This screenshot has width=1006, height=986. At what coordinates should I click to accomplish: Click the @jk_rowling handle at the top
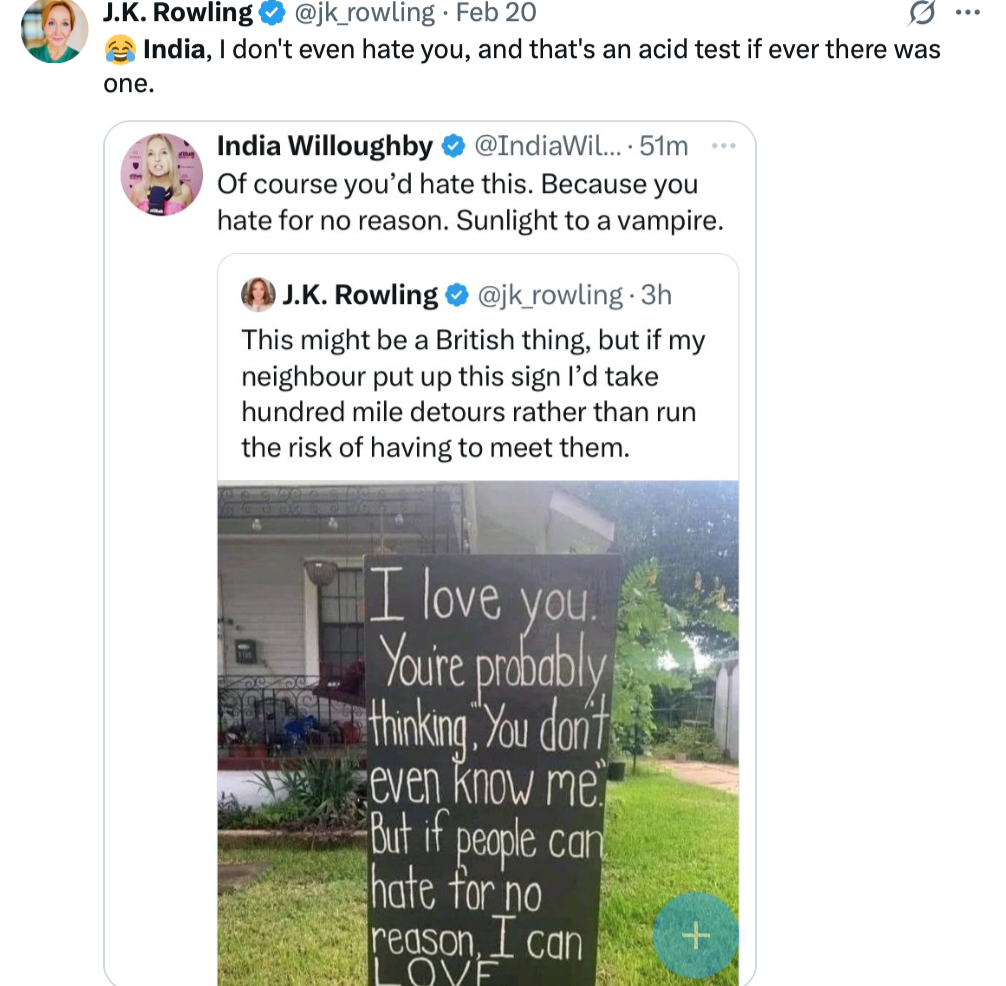pos(363,13)
